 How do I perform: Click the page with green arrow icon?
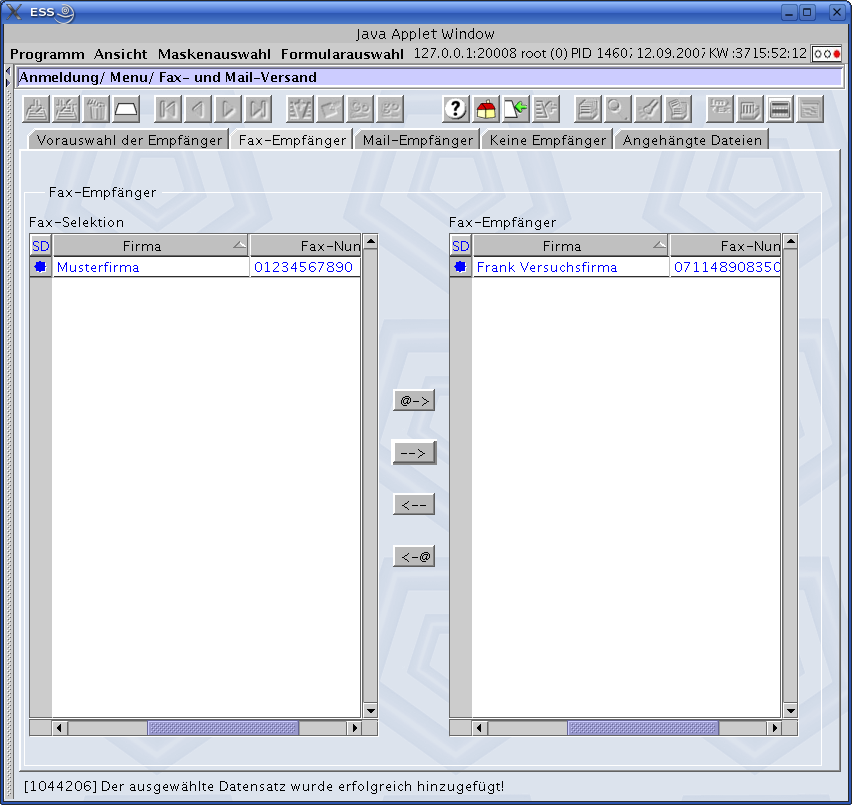[x=516, y=109]
